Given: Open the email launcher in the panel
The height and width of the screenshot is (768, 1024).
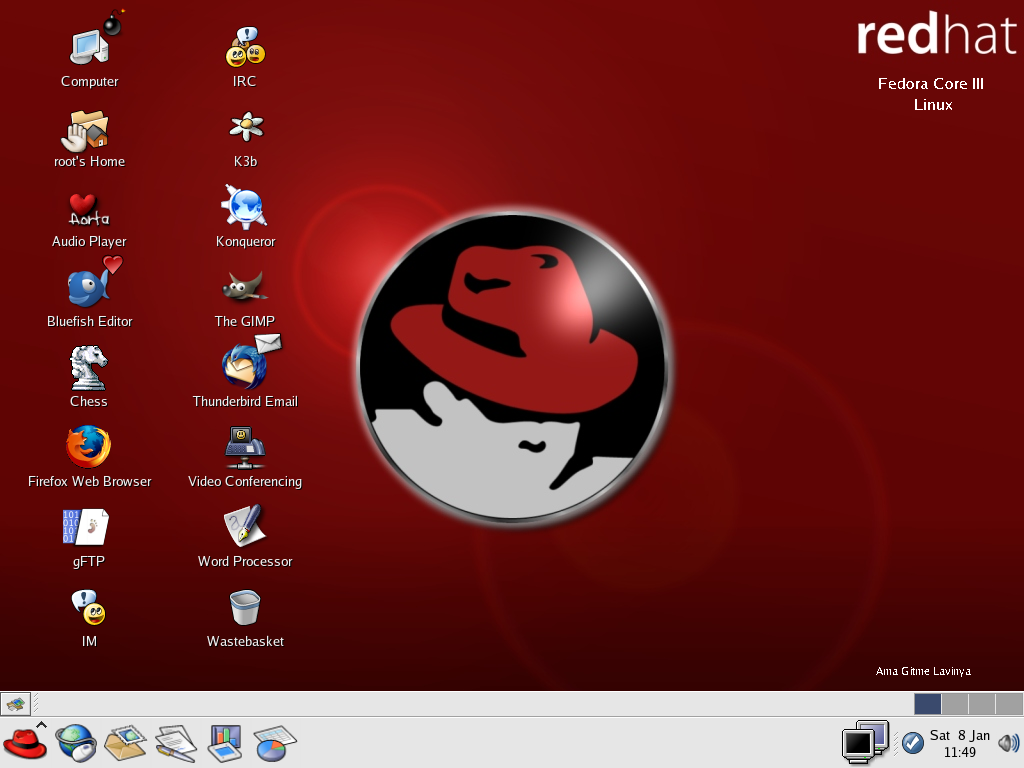Looking at the screenshot, I should click(125, 743).
